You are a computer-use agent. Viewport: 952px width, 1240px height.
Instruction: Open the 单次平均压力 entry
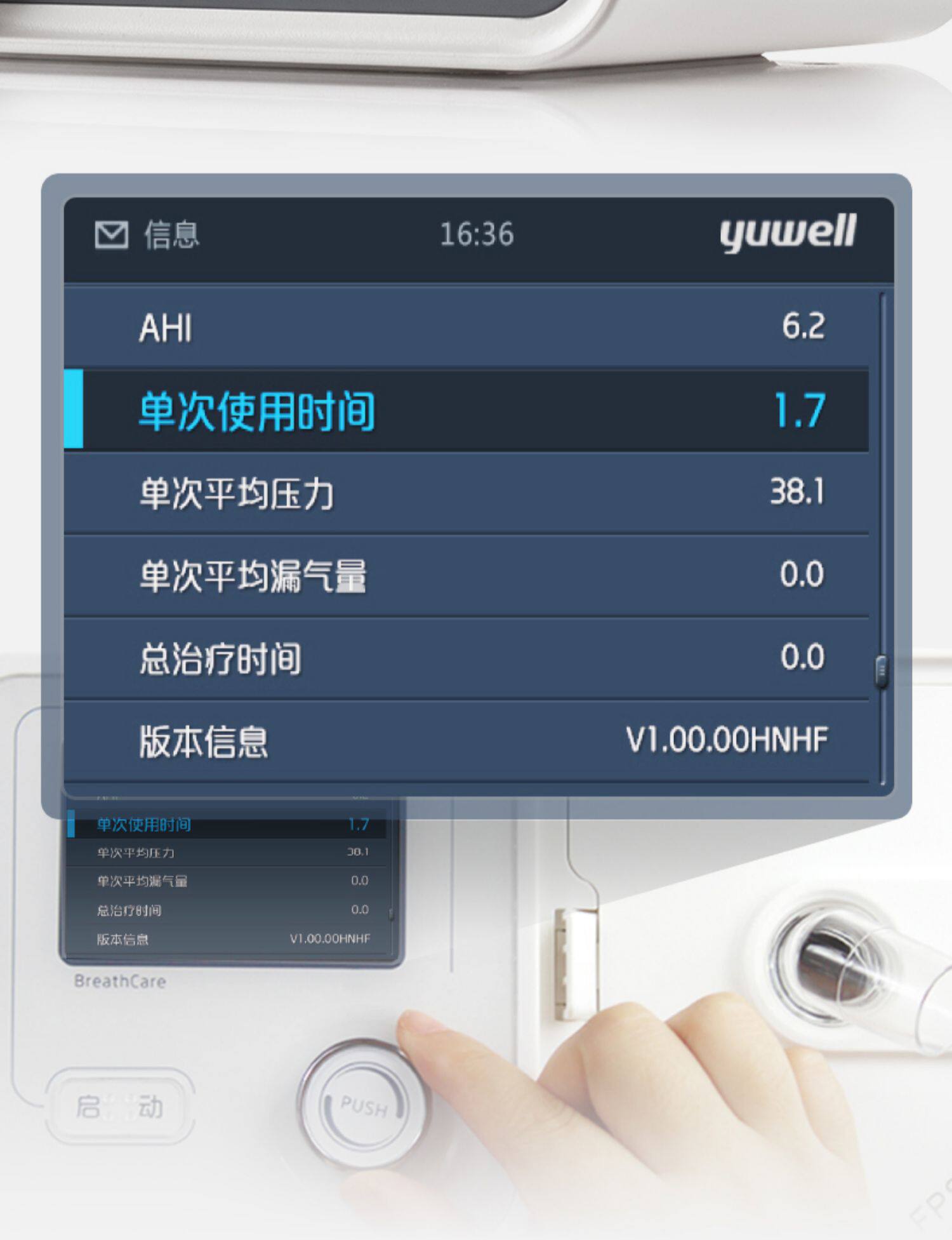tap(466, 493)
